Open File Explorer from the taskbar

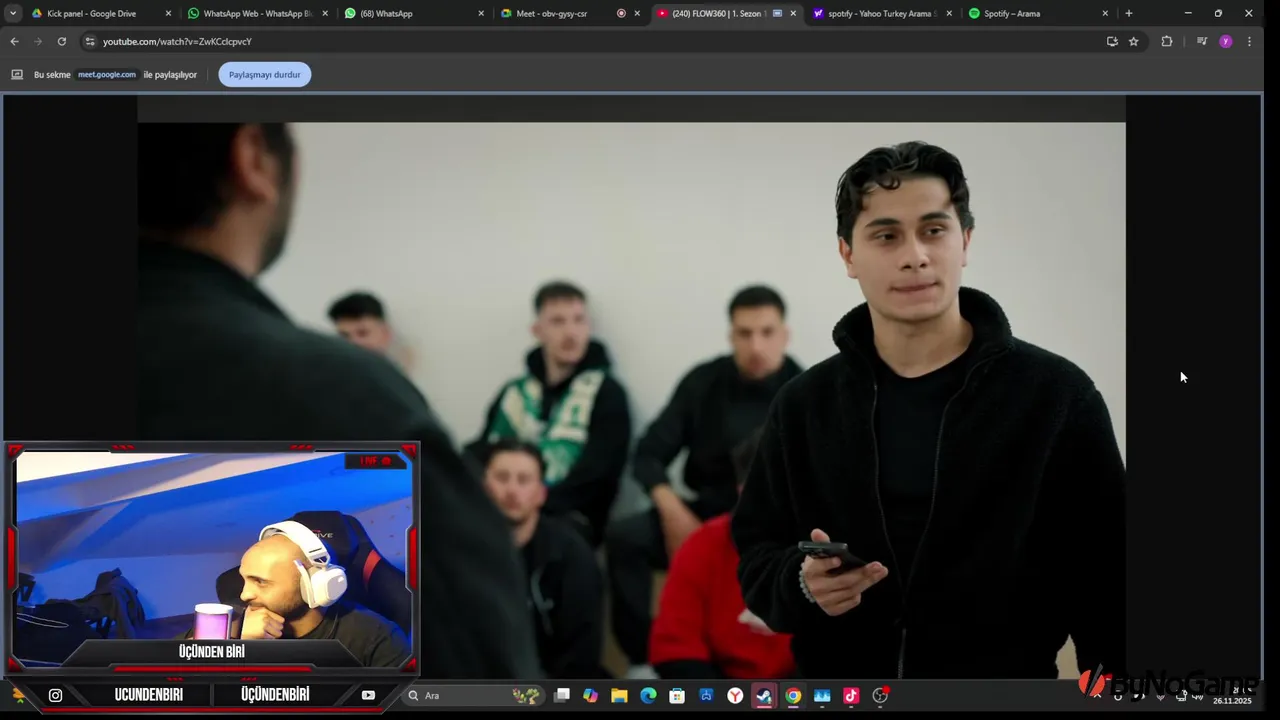click(x=620, y=695)
